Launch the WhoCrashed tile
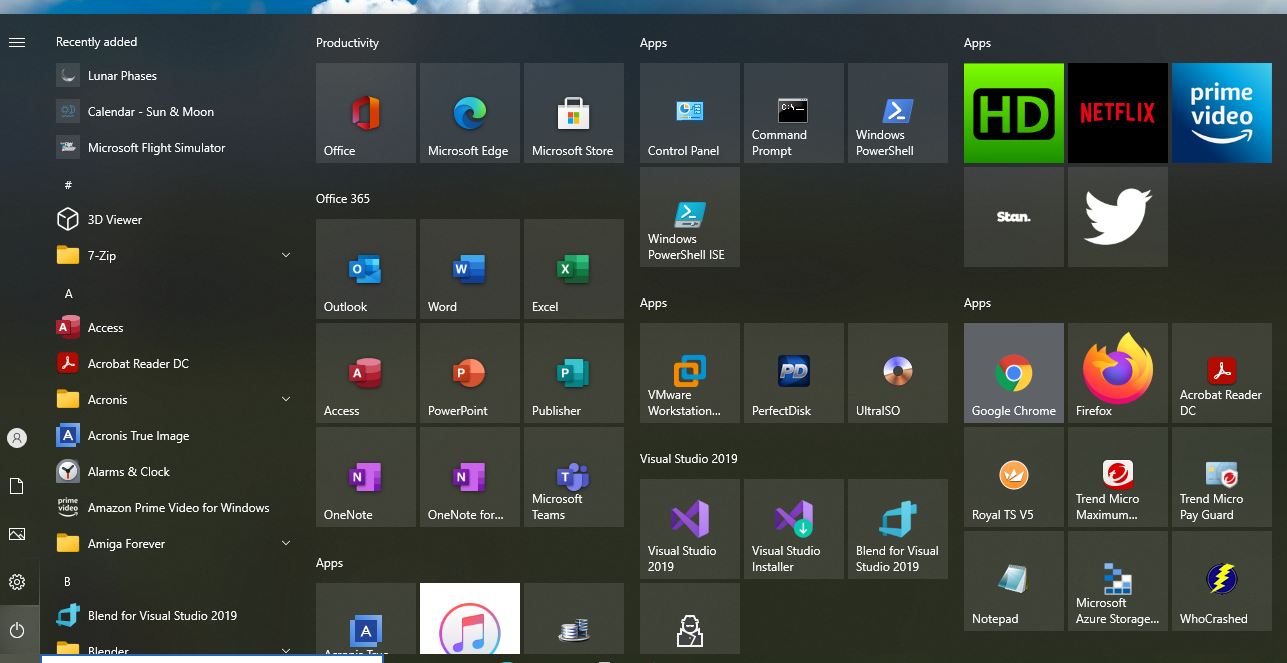The image size is (1287, 663). tap(1221, 581)
